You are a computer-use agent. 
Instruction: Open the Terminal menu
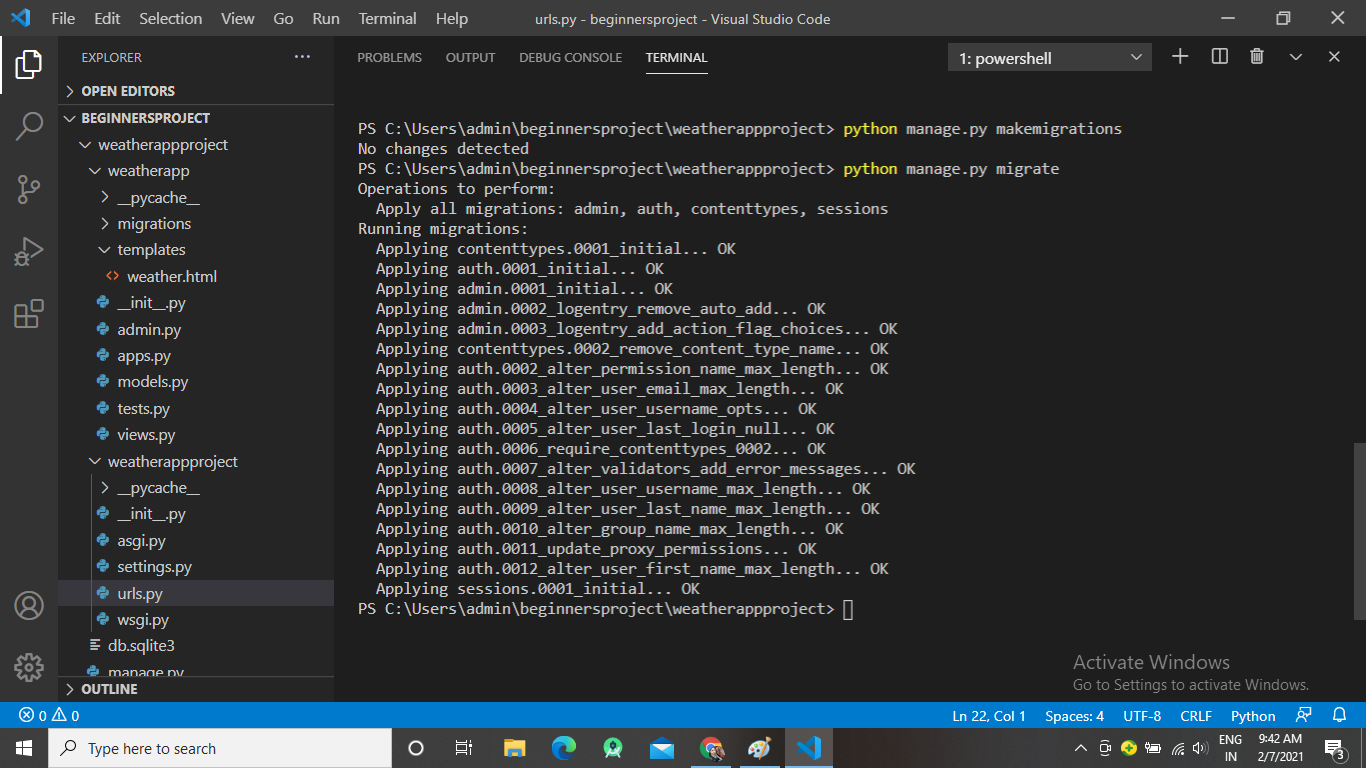tap(387, 18)
